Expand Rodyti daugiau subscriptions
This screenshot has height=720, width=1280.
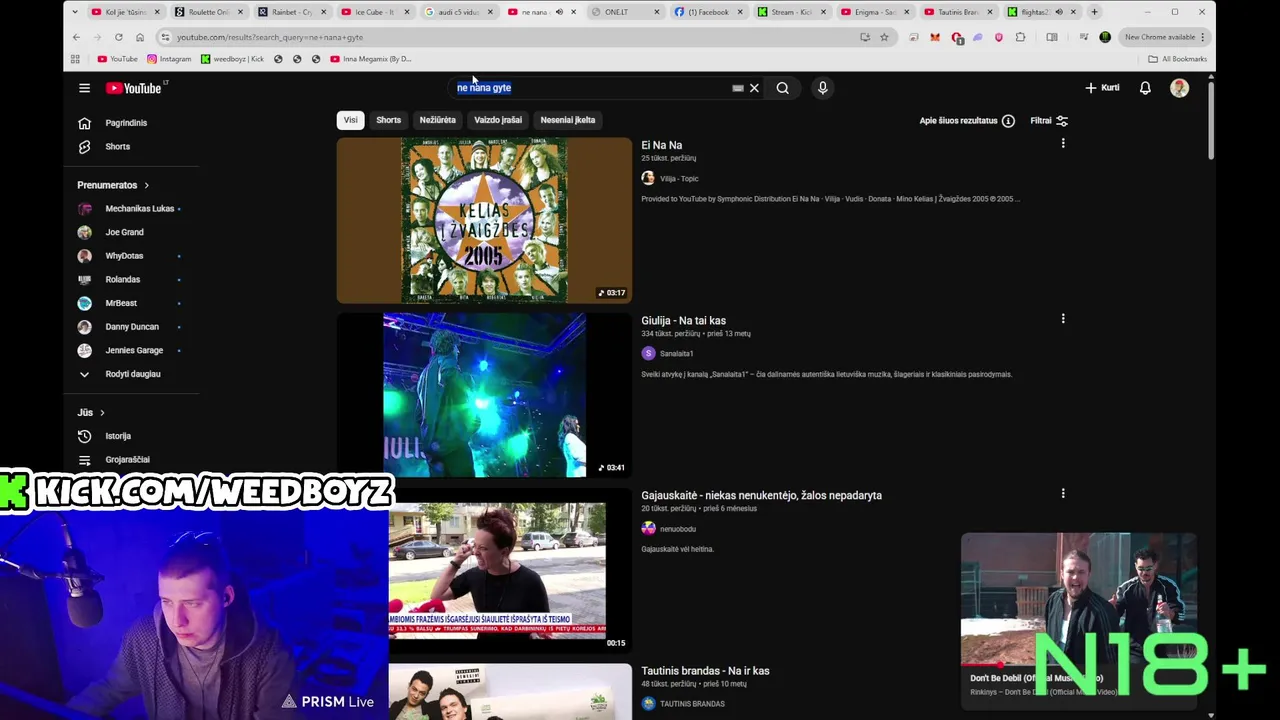(132, 374)
